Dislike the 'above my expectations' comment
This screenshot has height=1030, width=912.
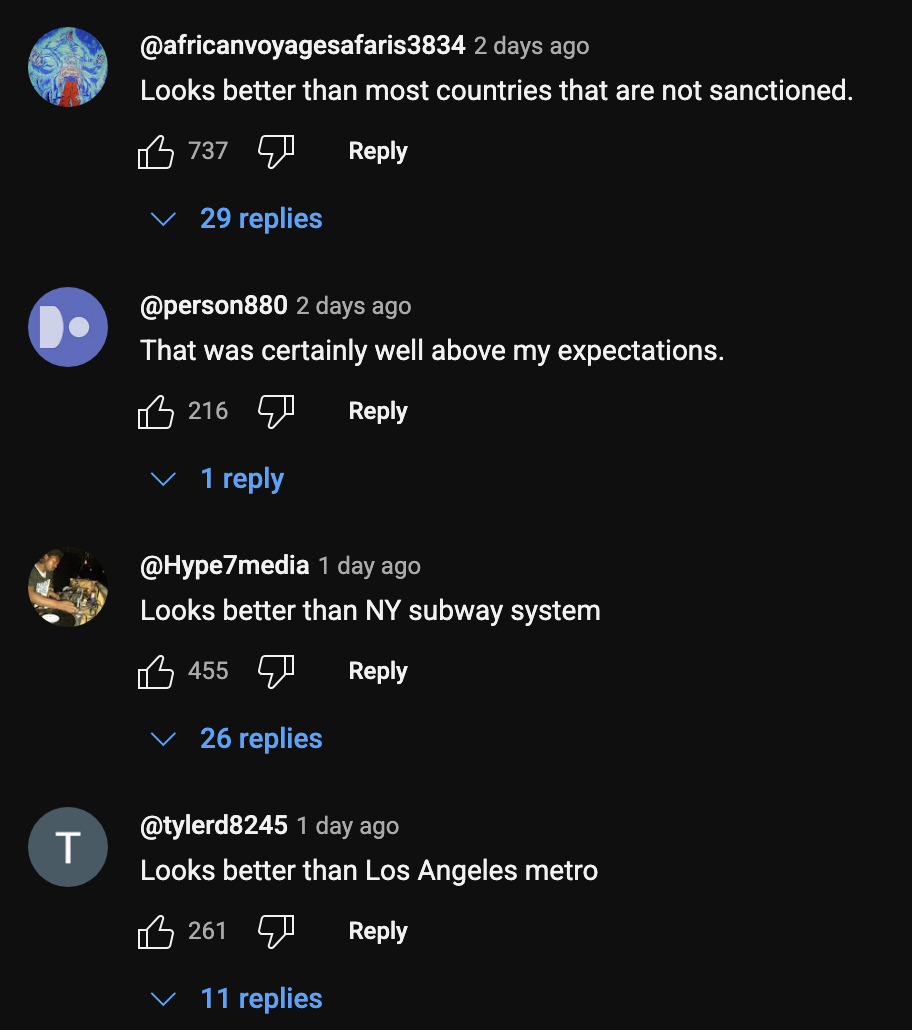pos(276,412)
